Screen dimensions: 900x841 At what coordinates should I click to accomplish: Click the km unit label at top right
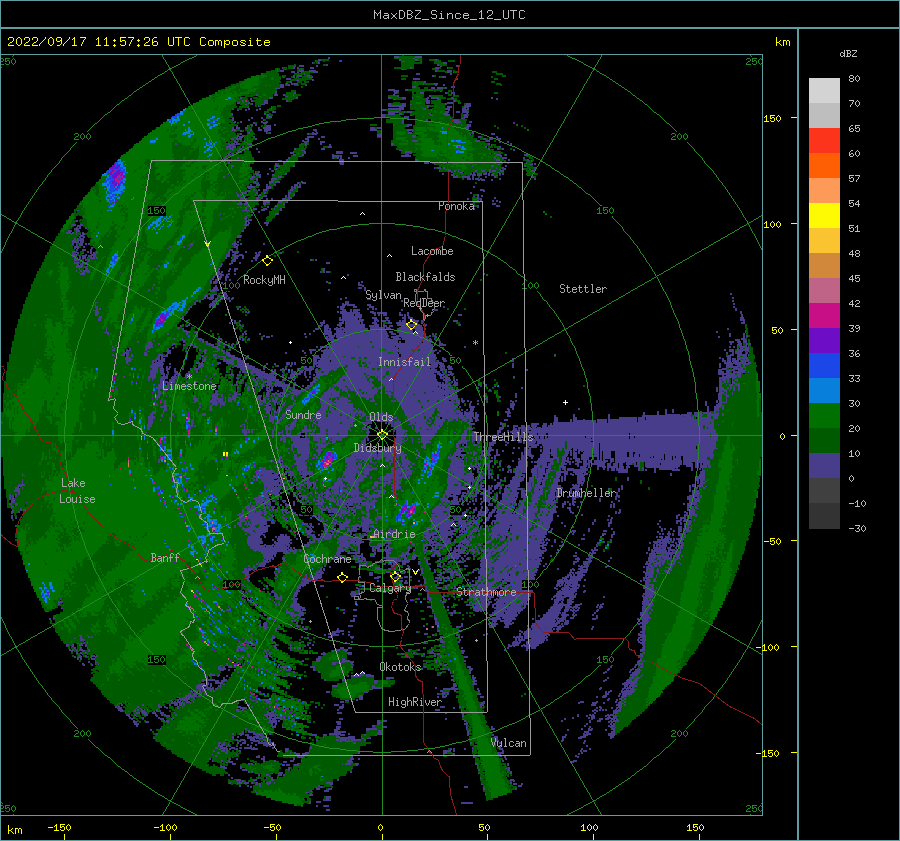[x=782, y=42]
